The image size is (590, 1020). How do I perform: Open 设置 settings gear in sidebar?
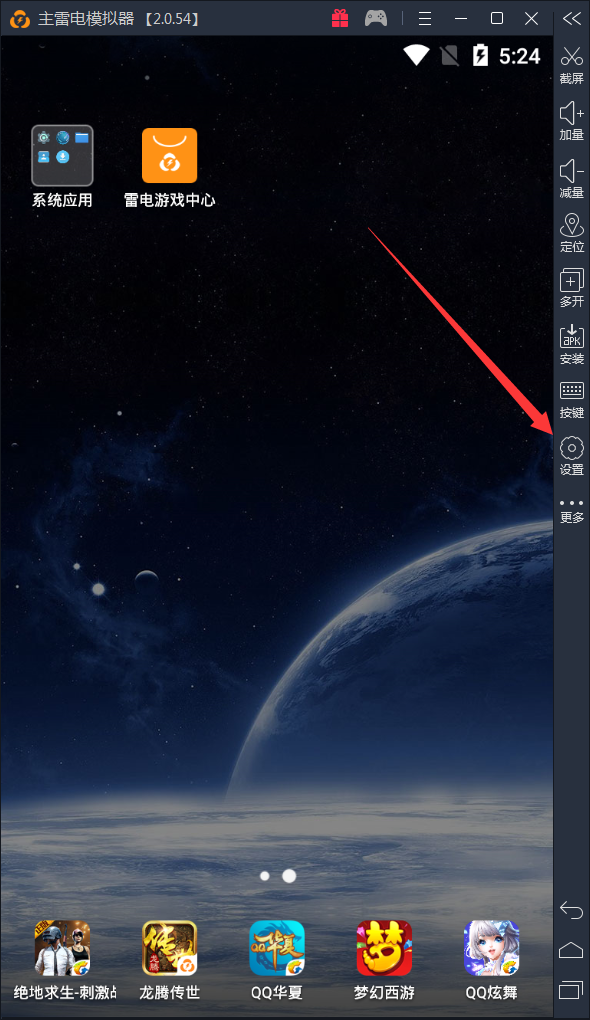click(x=572, y=448)
